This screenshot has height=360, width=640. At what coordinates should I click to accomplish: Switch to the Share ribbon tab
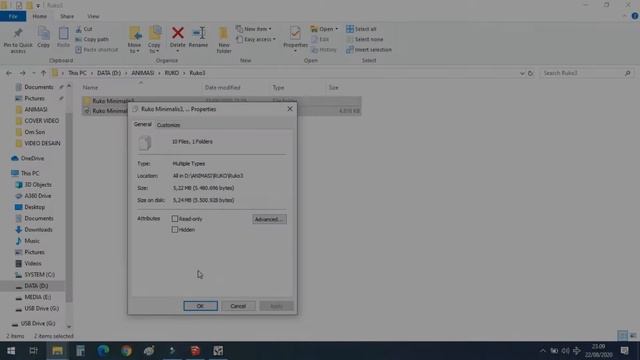pyautogui.click(x=67, y=16)
